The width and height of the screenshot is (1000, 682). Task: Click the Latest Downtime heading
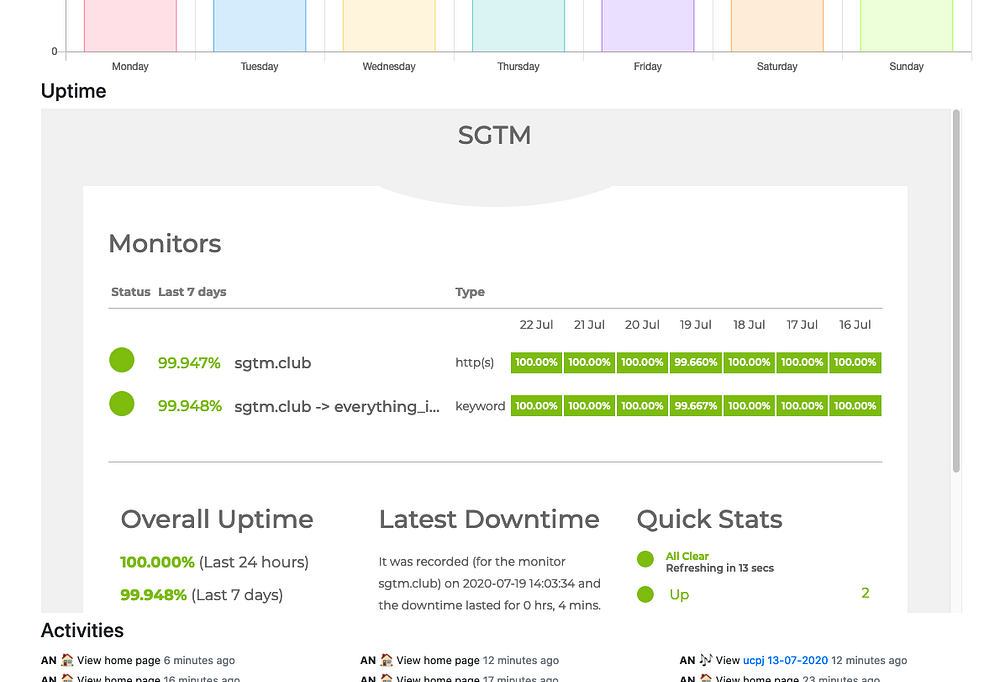[x=489, y=519]
